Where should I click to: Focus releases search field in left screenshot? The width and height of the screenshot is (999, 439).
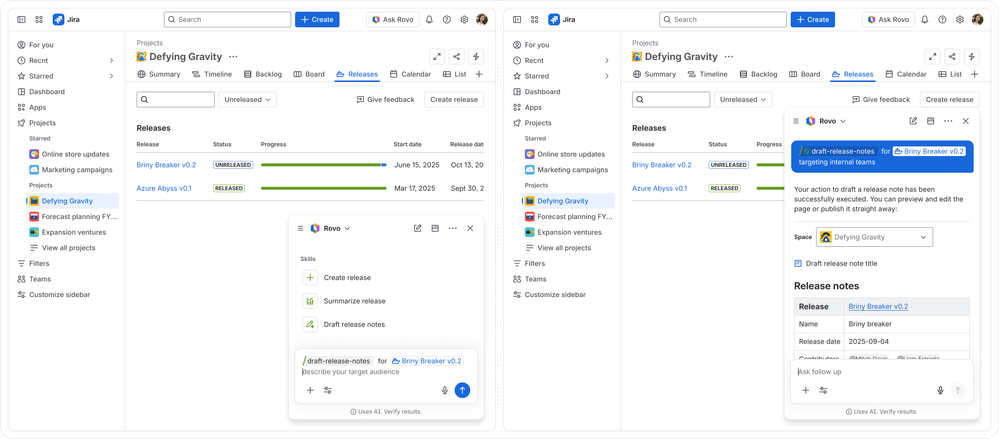tap(176, 99)
